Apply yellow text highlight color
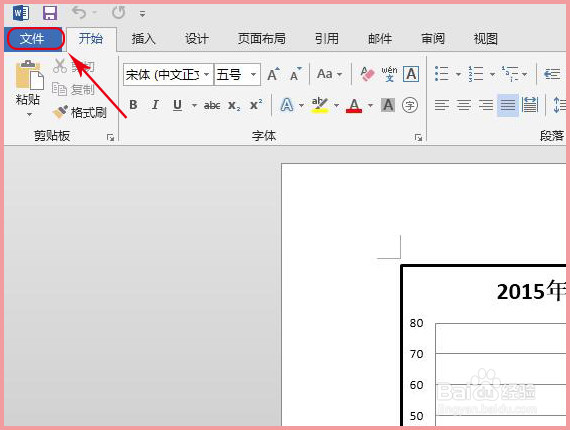570x430 pixels. coord(320,105)
